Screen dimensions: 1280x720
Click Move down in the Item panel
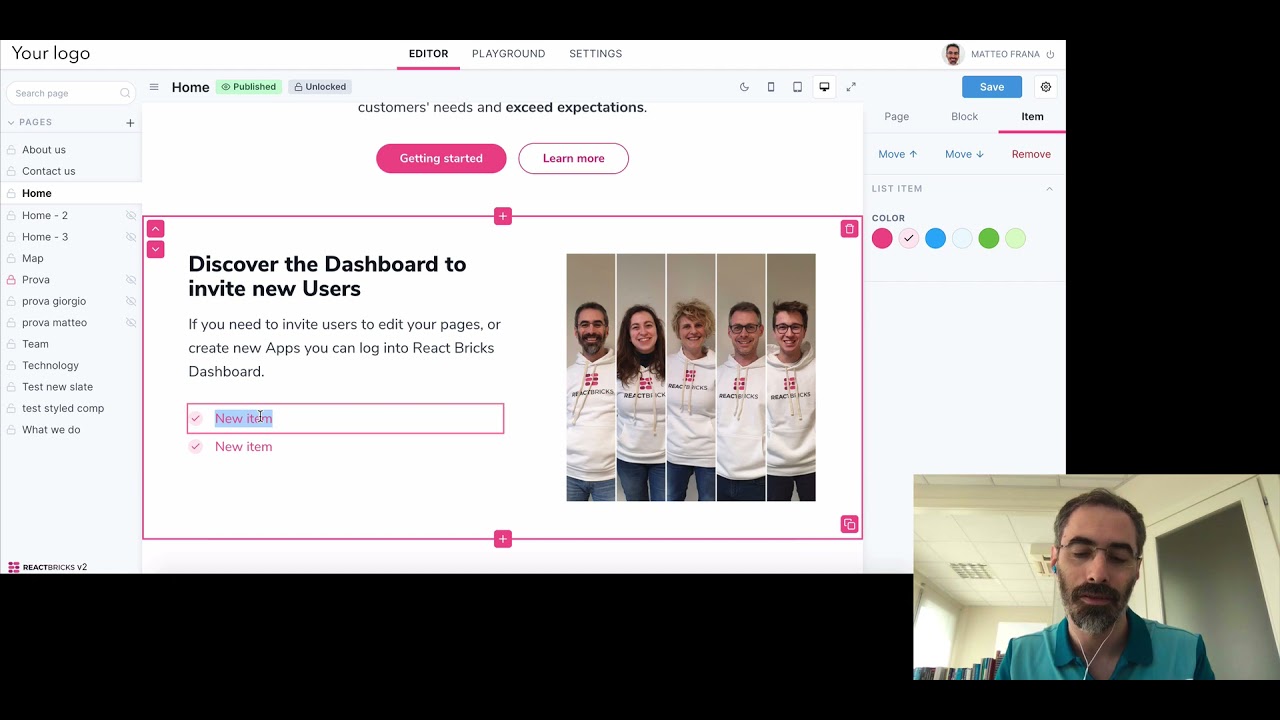964,154
